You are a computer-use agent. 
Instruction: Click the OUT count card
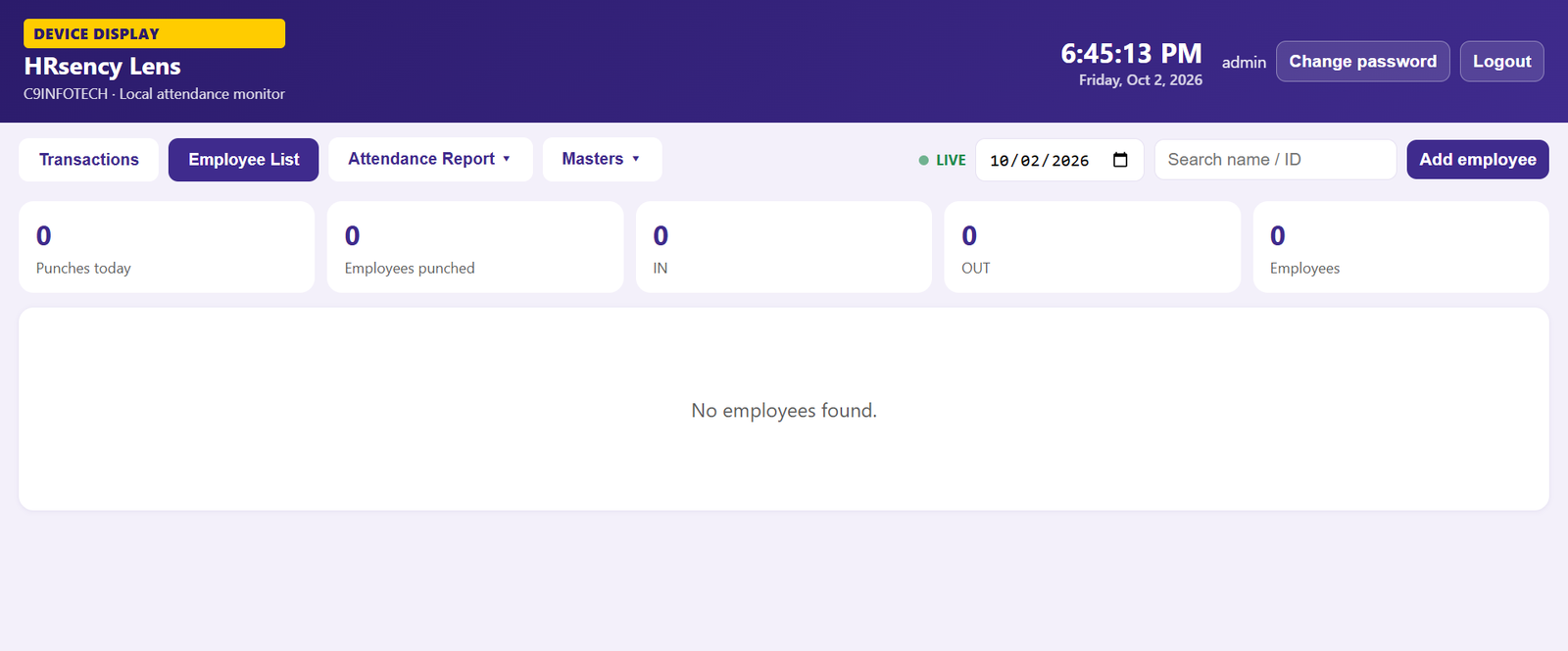(1092, 247)
